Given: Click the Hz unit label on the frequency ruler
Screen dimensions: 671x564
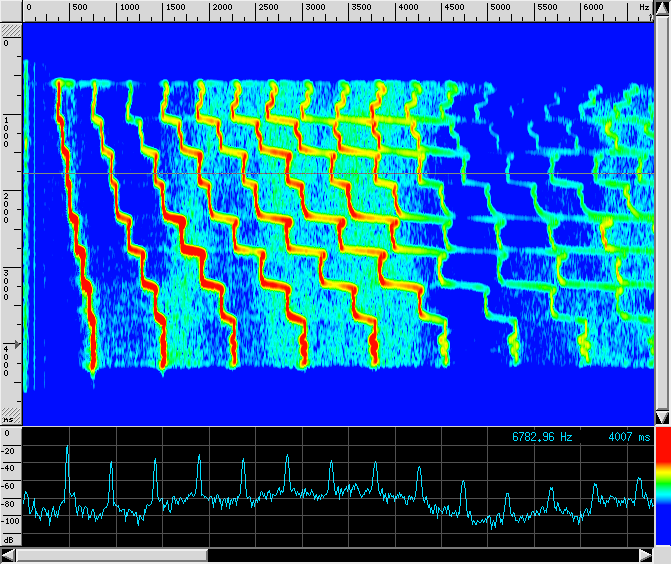Looking at the screenshot, I should [x=644, y=8].
